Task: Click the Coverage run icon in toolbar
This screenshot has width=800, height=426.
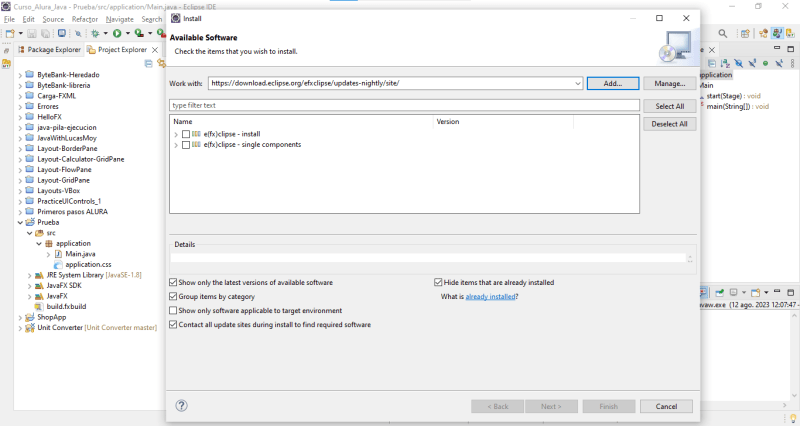Action: 139,34
